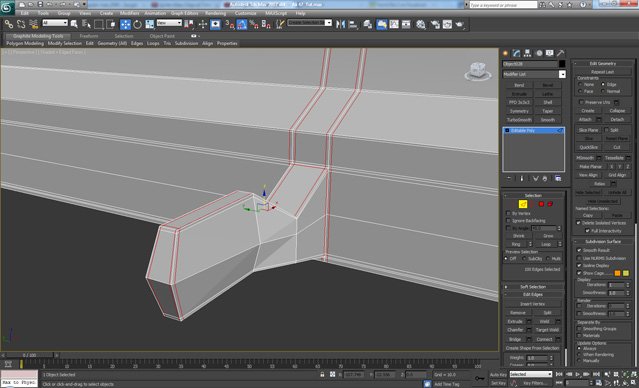Viewport: 639px width, 388px height.
Task: Open the Create command panel tab
Action: pos(505,53)
